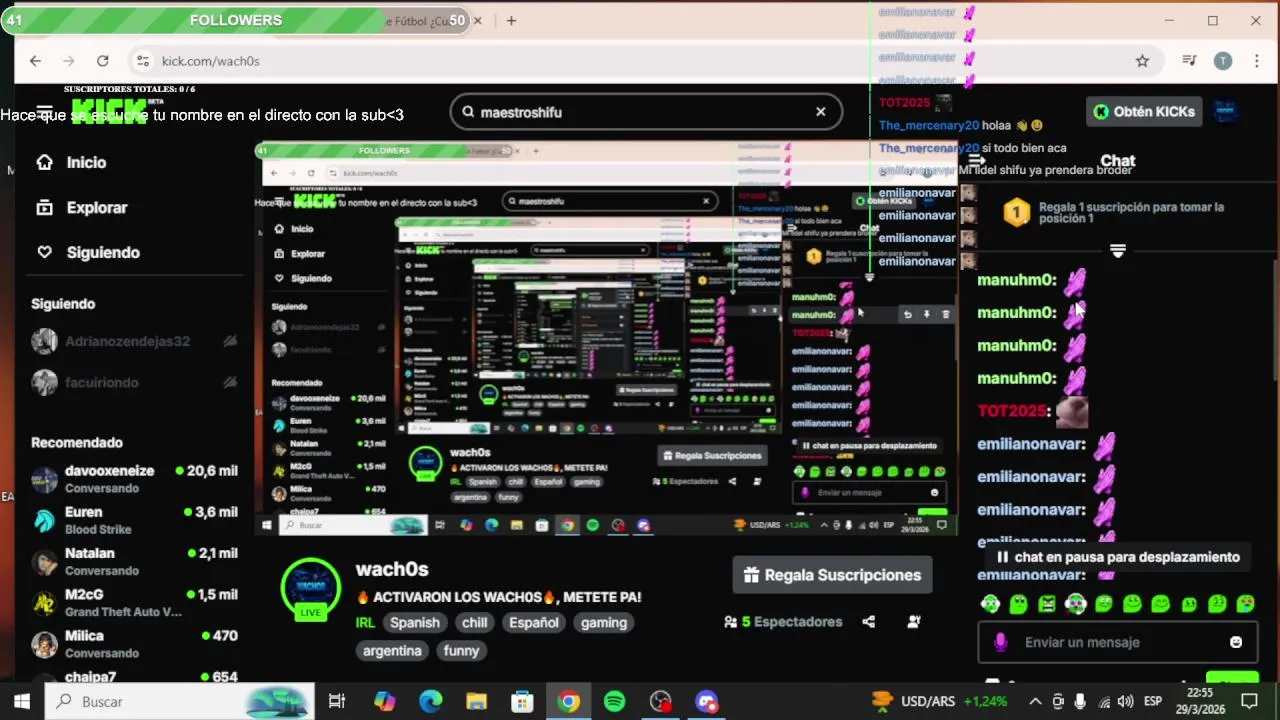Open the Windows notification center
This screenshot has height=720, width=1280.
(x=1248, y=701)
